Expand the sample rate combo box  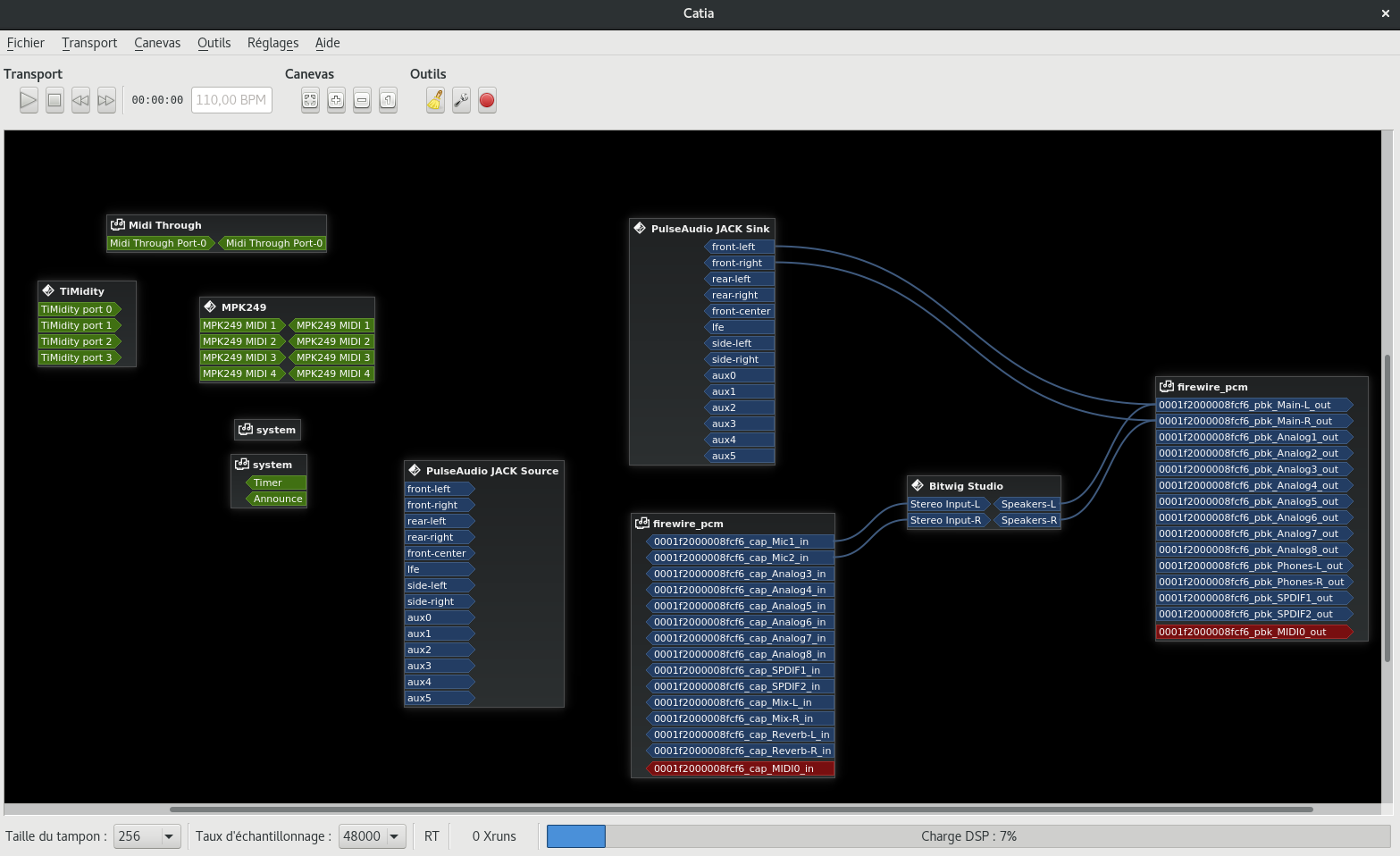coord(394,836)
